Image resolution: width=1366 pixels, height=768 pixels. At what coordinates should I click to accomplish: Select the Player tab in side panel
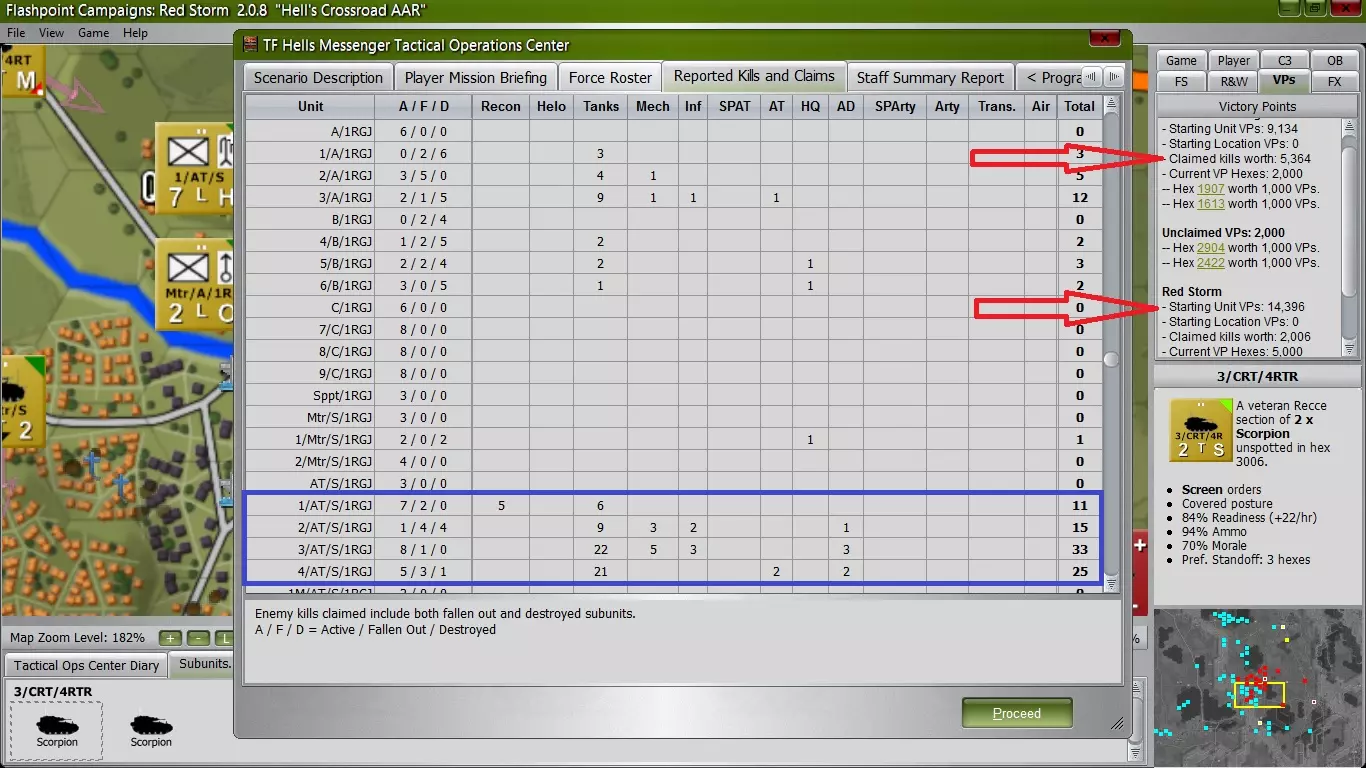[x=1234, y=60]
